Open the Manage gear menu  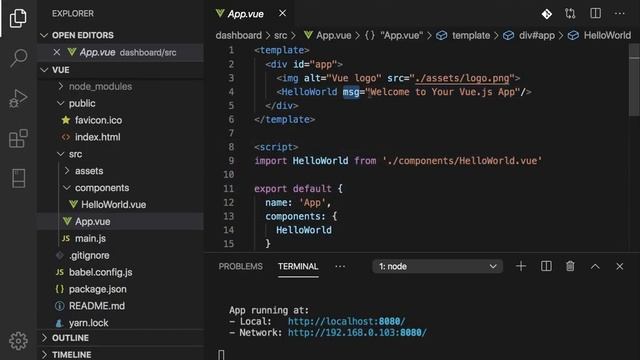(18, 340)
